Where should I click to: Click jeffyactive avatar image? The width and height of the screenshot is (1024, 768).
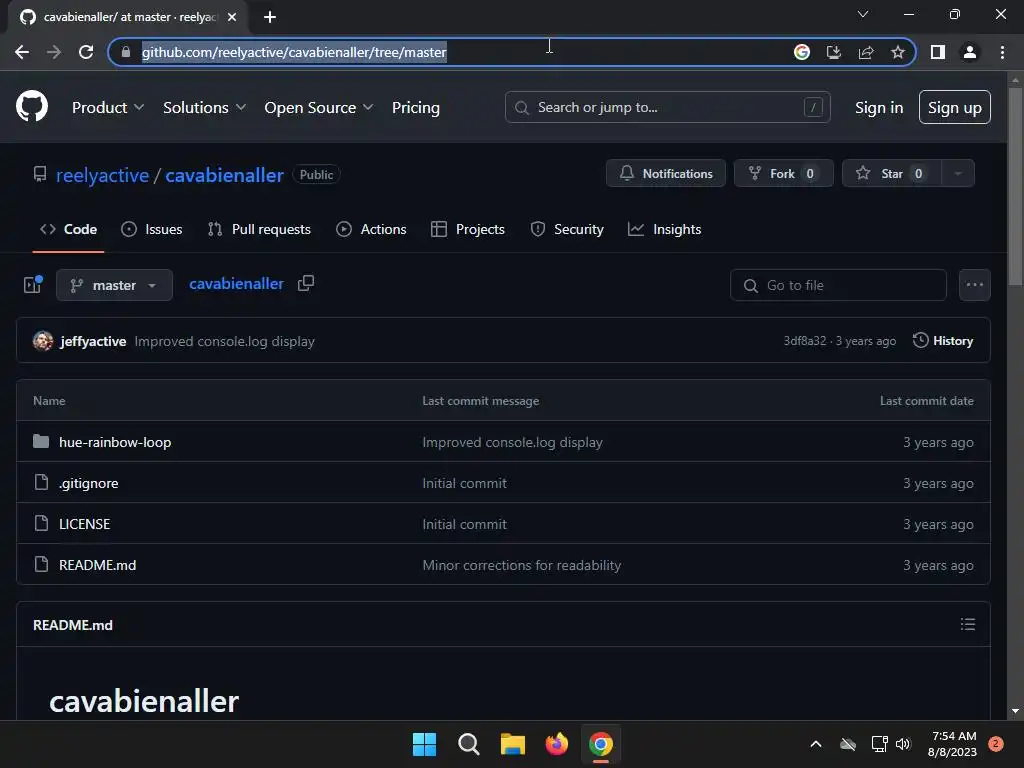coord(43,341)
